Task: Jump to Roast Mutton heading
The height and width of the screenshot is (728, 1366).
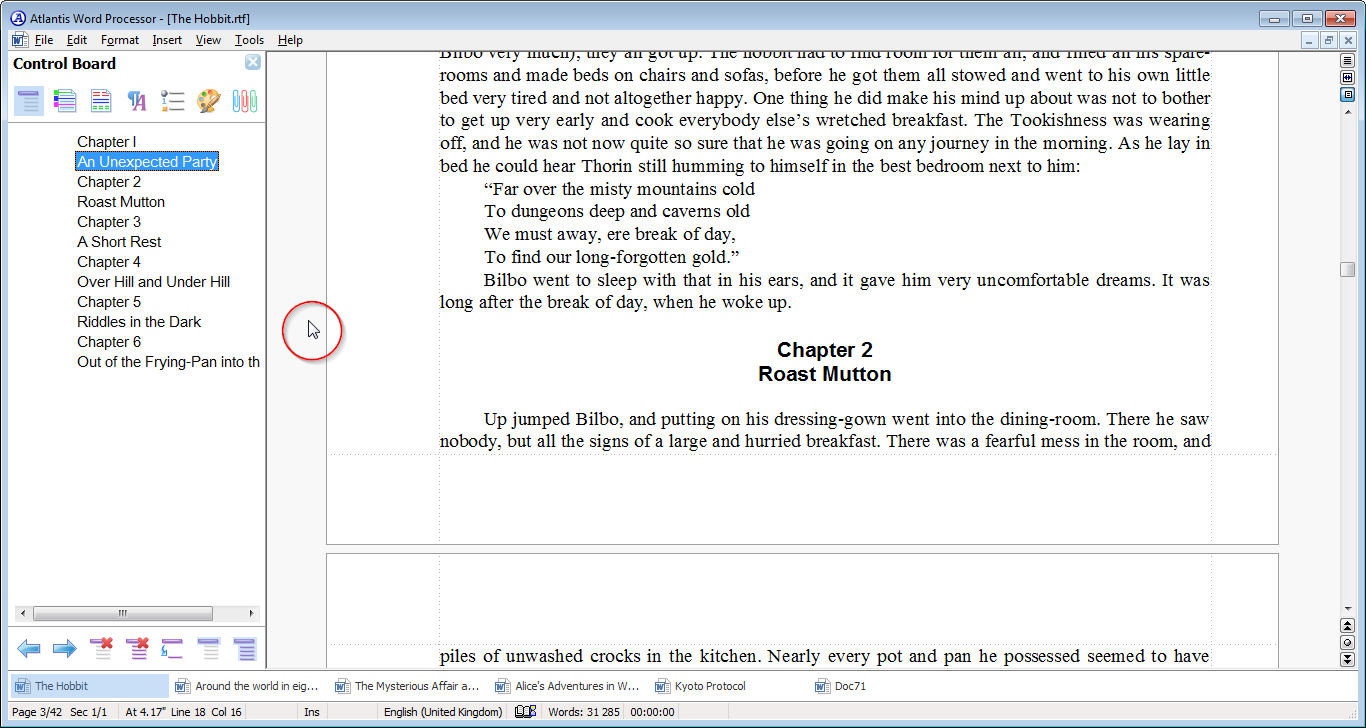Action: point(121,202)
